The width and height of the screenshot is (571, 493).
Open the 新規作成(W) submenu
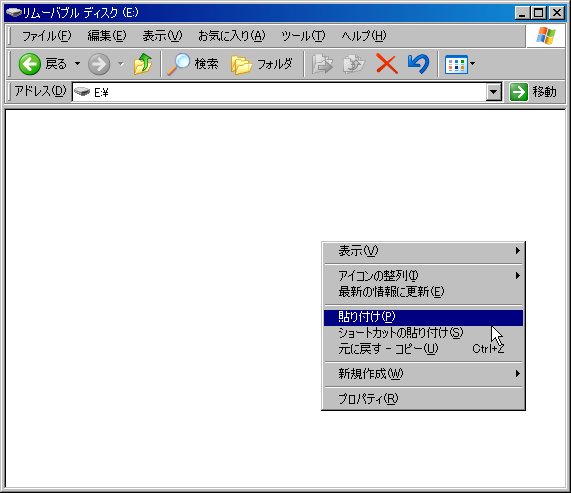click(423, 374)
